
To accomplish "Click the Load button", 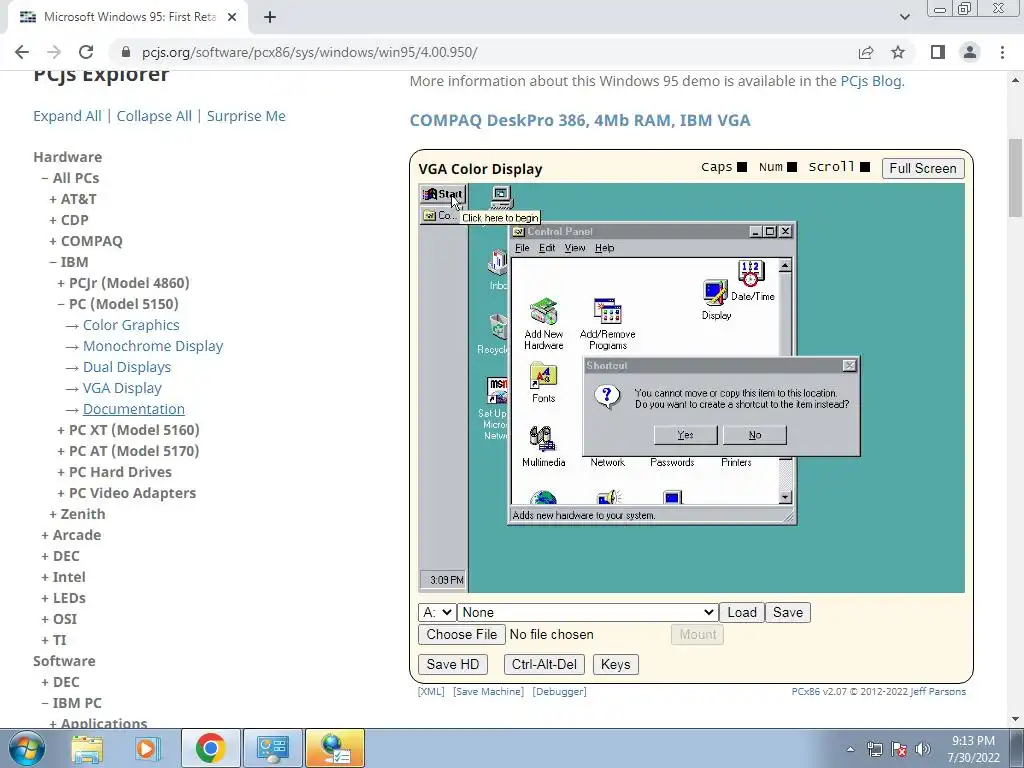I will (x=742, y=613).
